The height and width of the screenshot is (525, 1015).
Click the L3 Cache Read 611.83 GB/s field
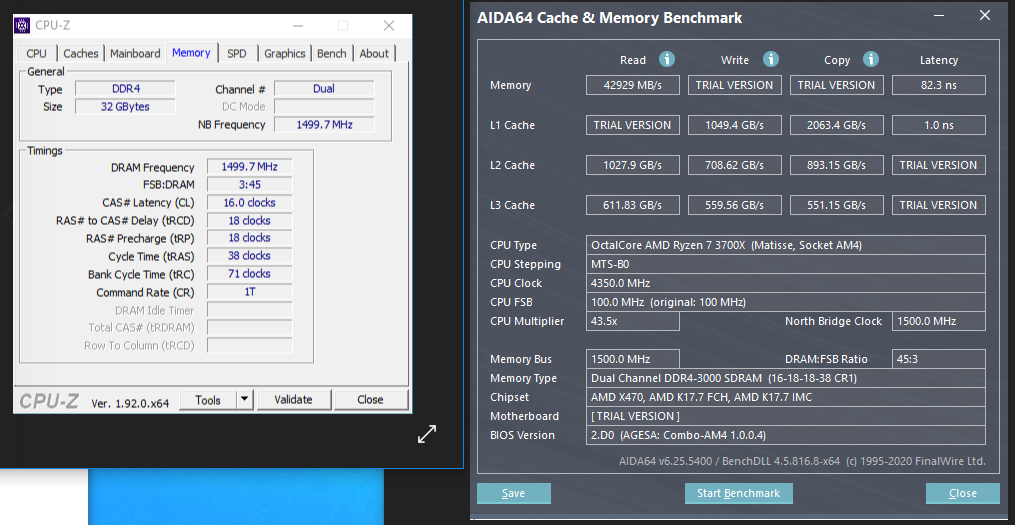(632, 205)
